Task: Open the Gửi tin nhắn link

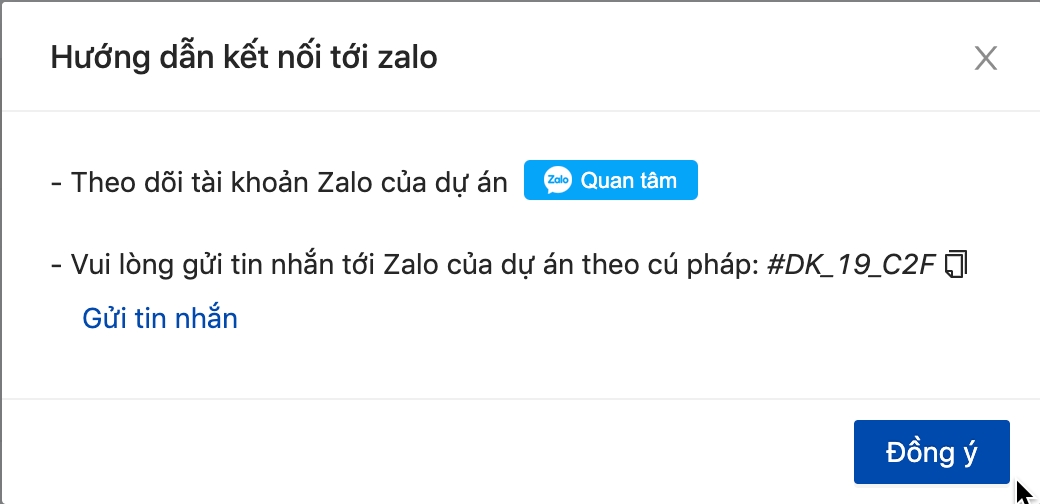Action: tap(160, 319)
